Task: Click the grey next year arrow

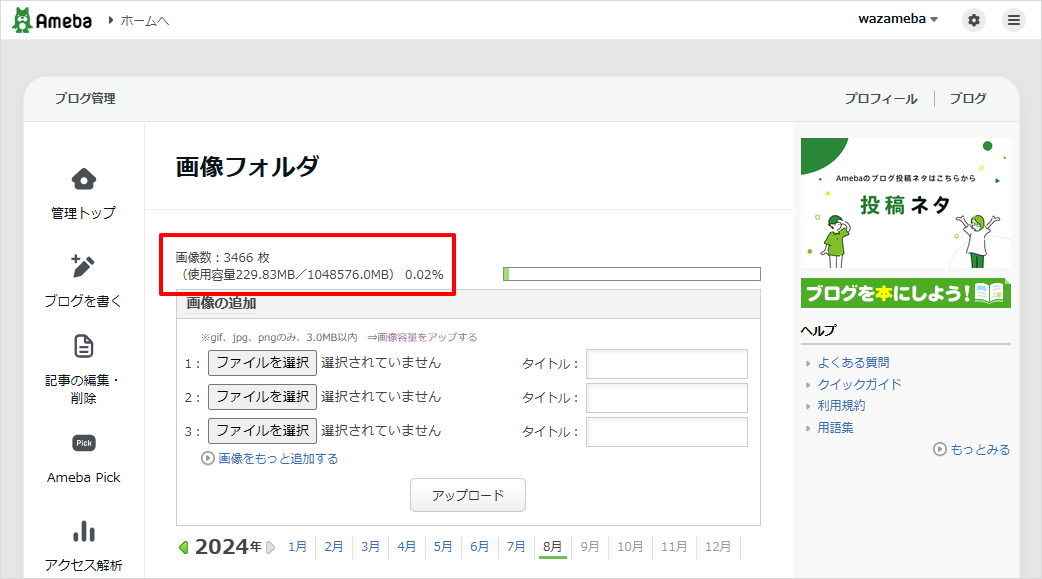Action: pos(270,547)
